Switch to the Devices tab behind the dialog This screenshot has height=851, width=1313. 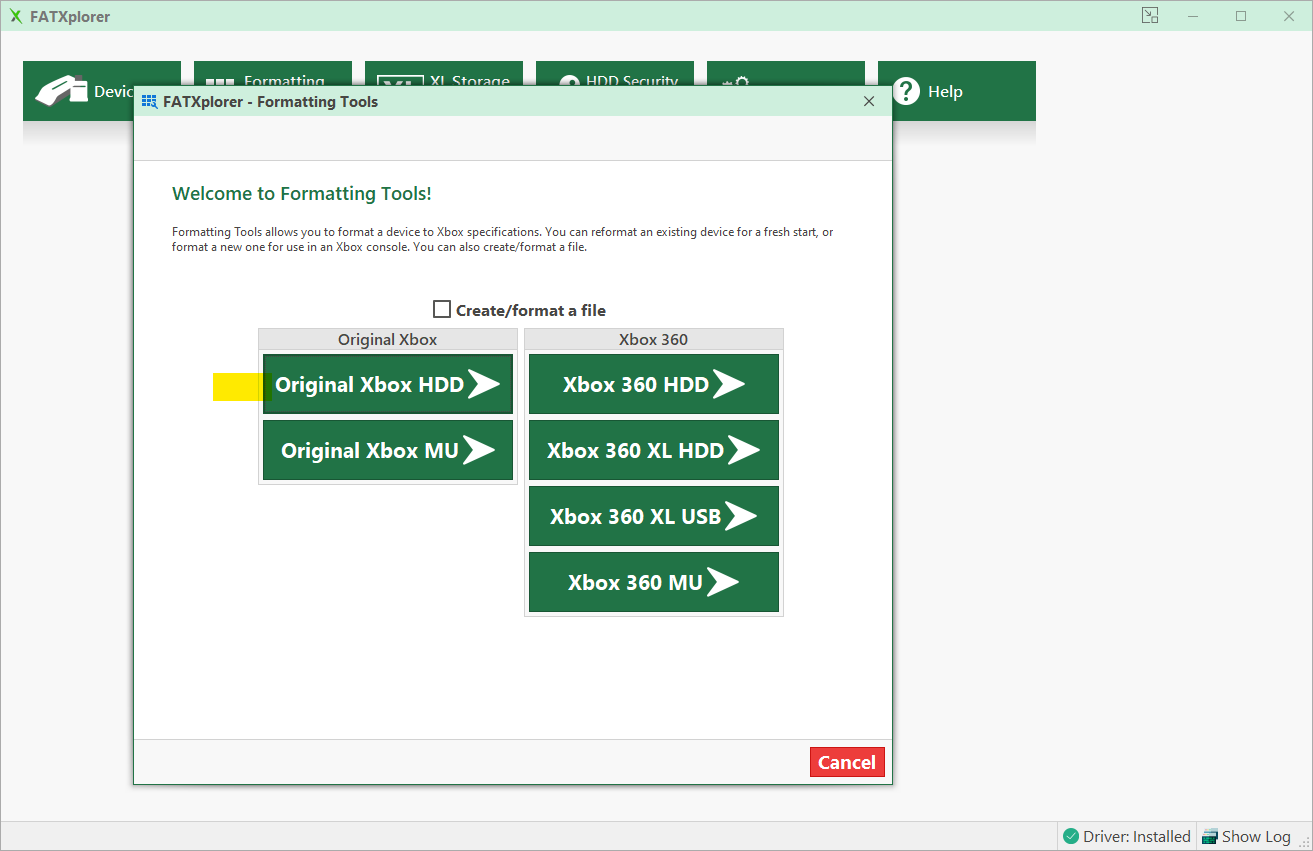(x=78, y=91)
